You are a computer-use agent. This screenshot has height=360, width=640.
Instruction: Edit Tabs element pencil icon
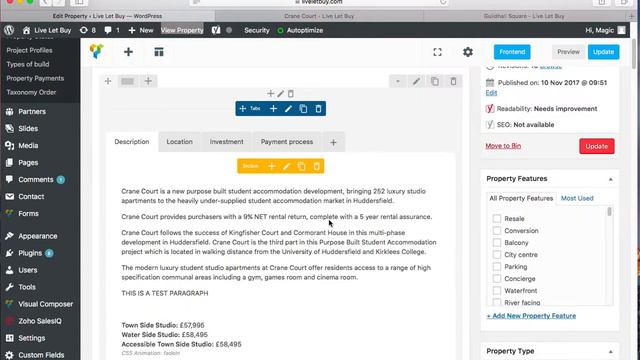(x=288, y=109)
